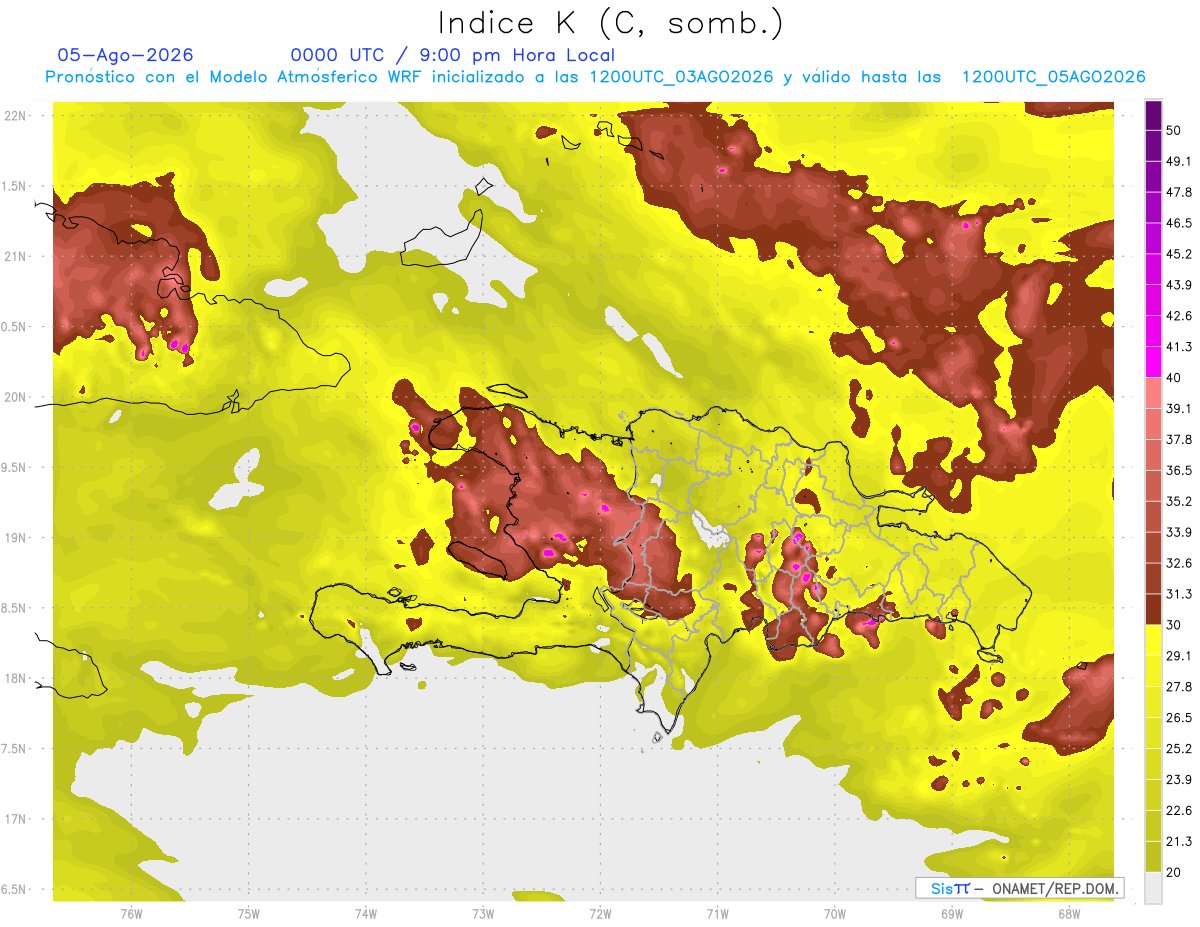
Task: Click the '73W' longitude axis label
Action: 483,914
